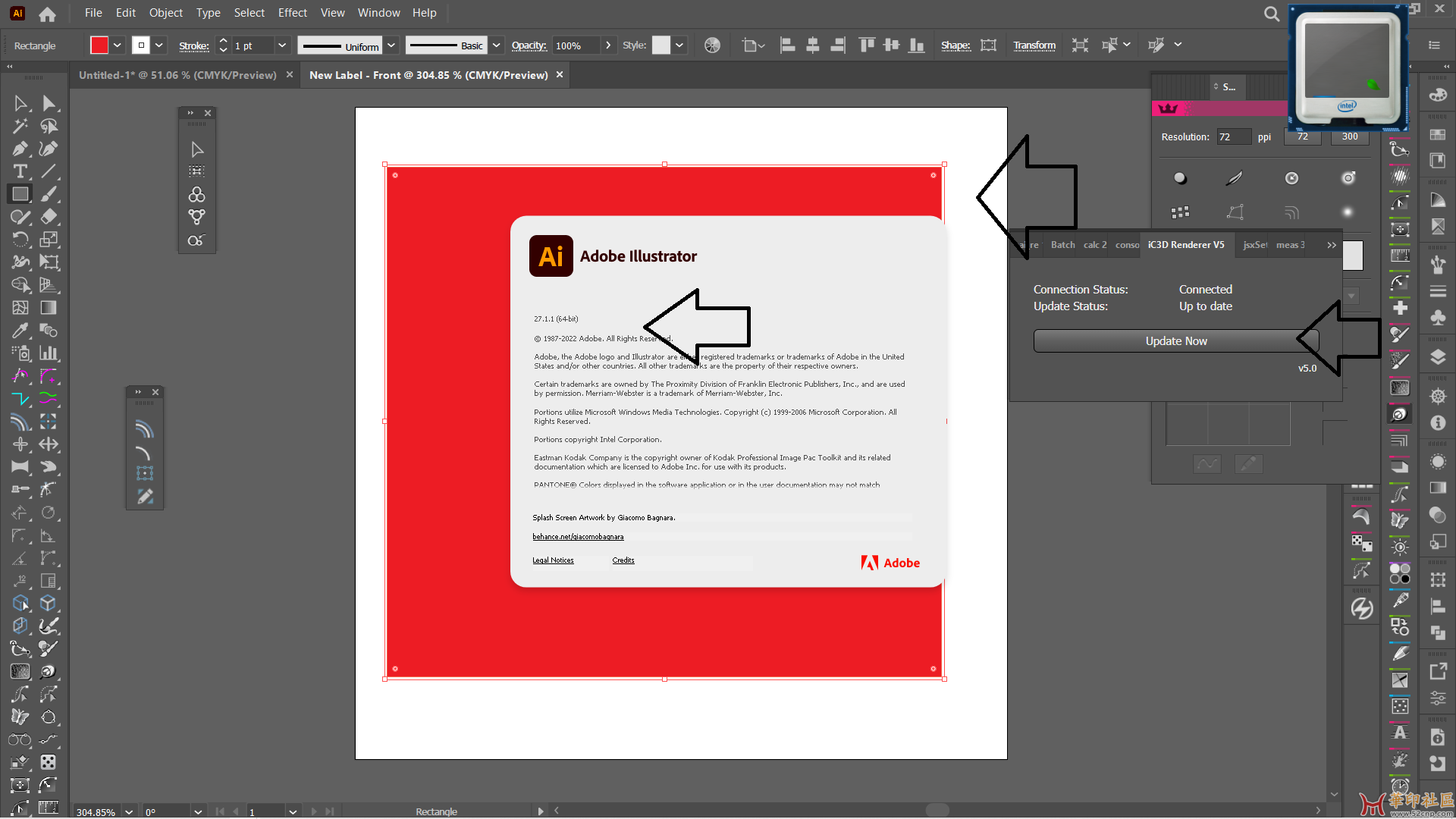
Task: Expand the Opacity value arrow
Action: tap(608, 45)
